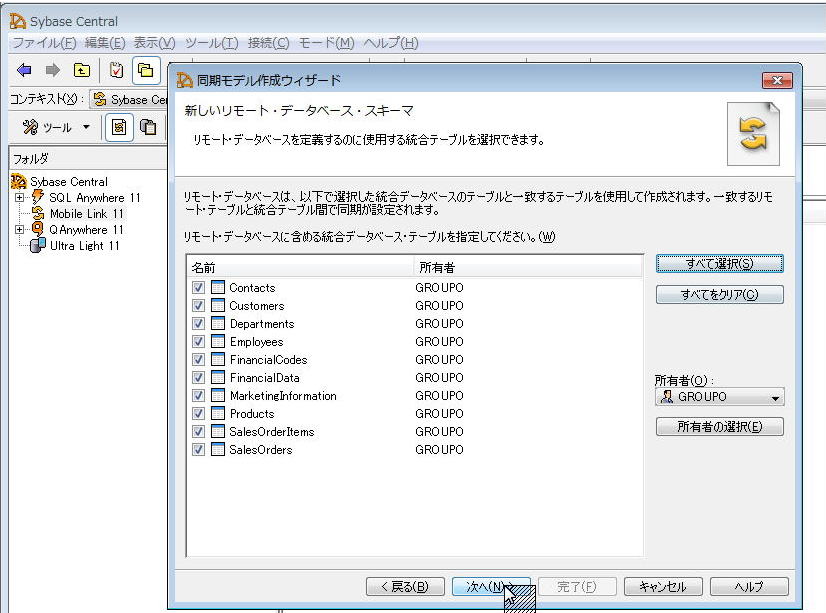Expand the SQL Anywhere 11 tree node
The height and width of the screenshot is (613, 826).
coord(19,198)
